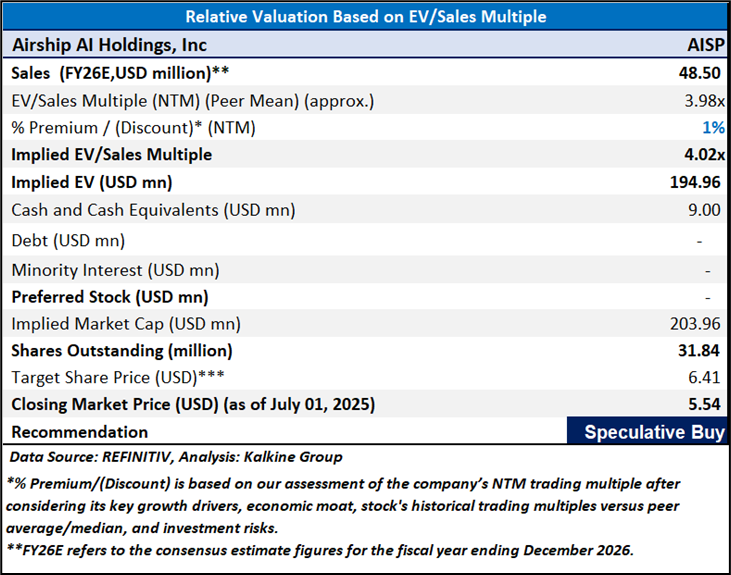The width and height of the screenshot is (731, 575).
Task: Select the 'Sales (FY26E,USD million)**' label
Action: click(x=120, y=73)
